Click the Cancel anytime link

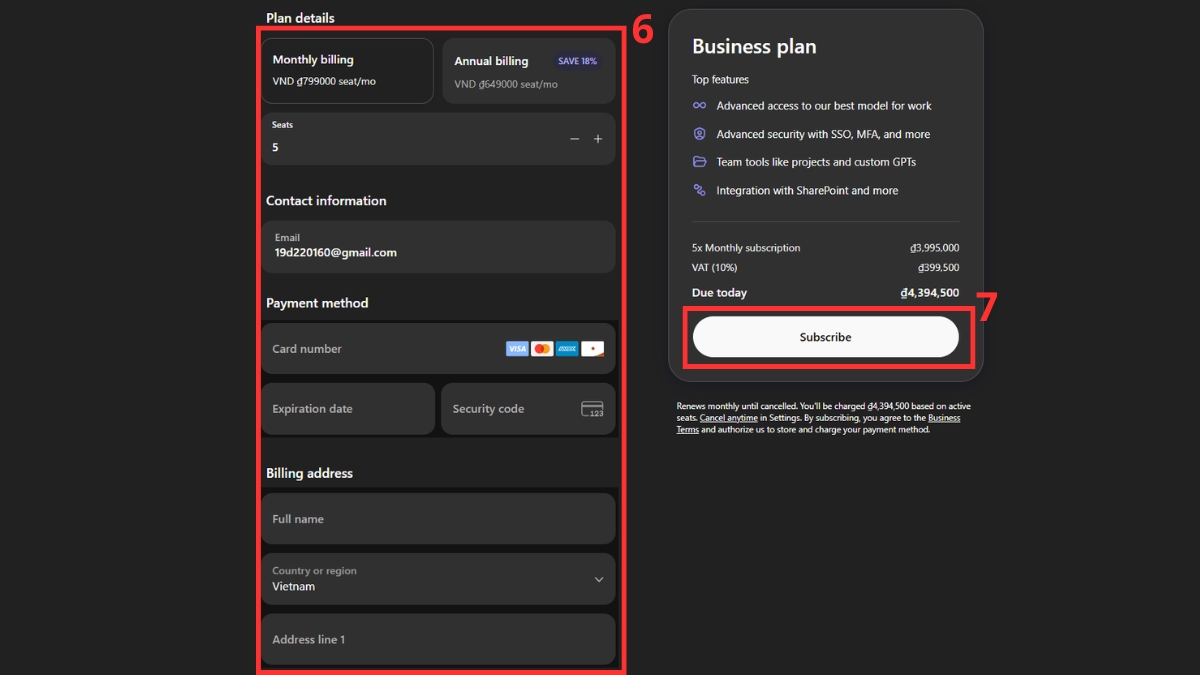(x=728, y=418)
